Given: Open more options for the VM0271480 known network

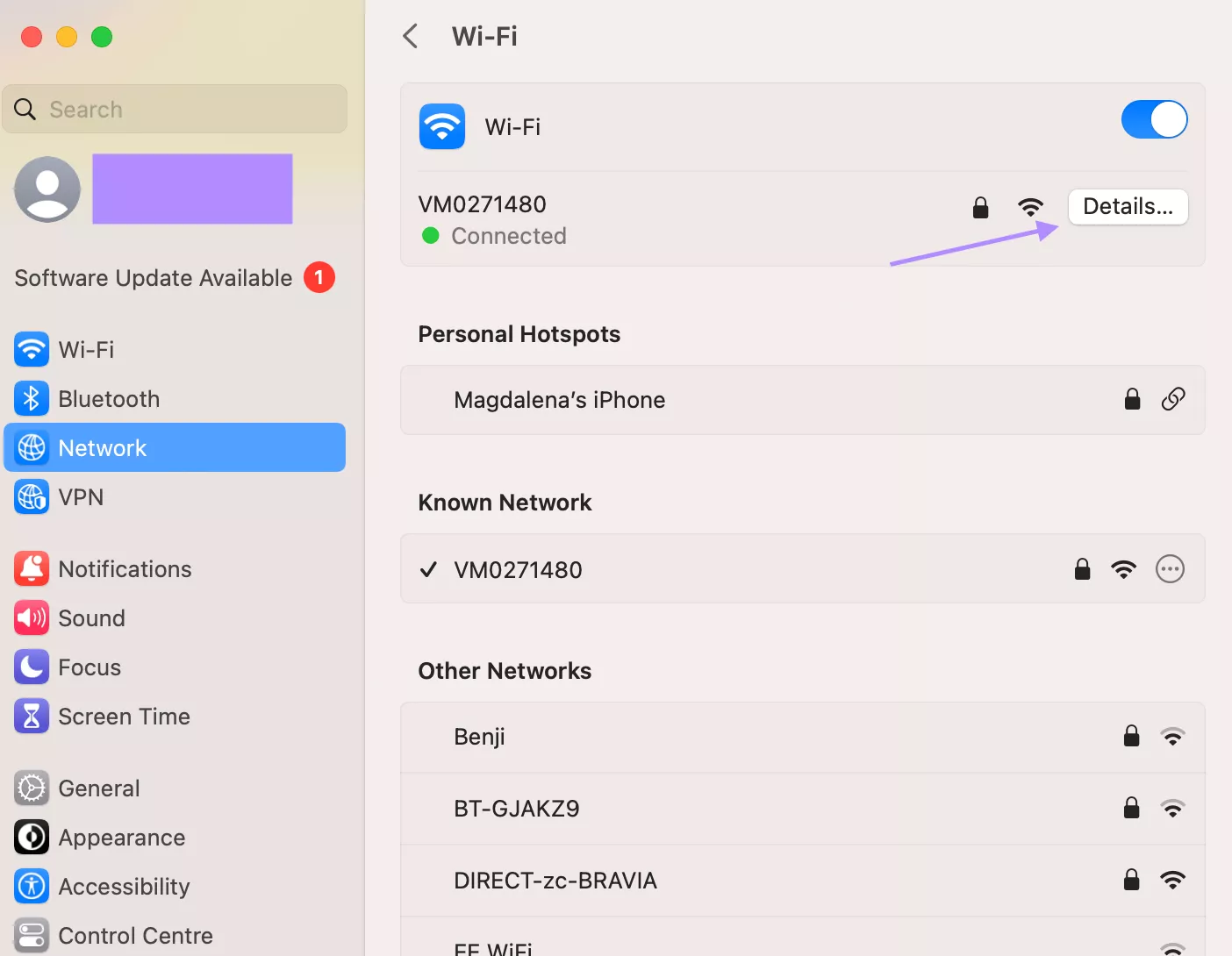Looking at the screenshot, I should pyautogui.click(x=1170, y=568).
